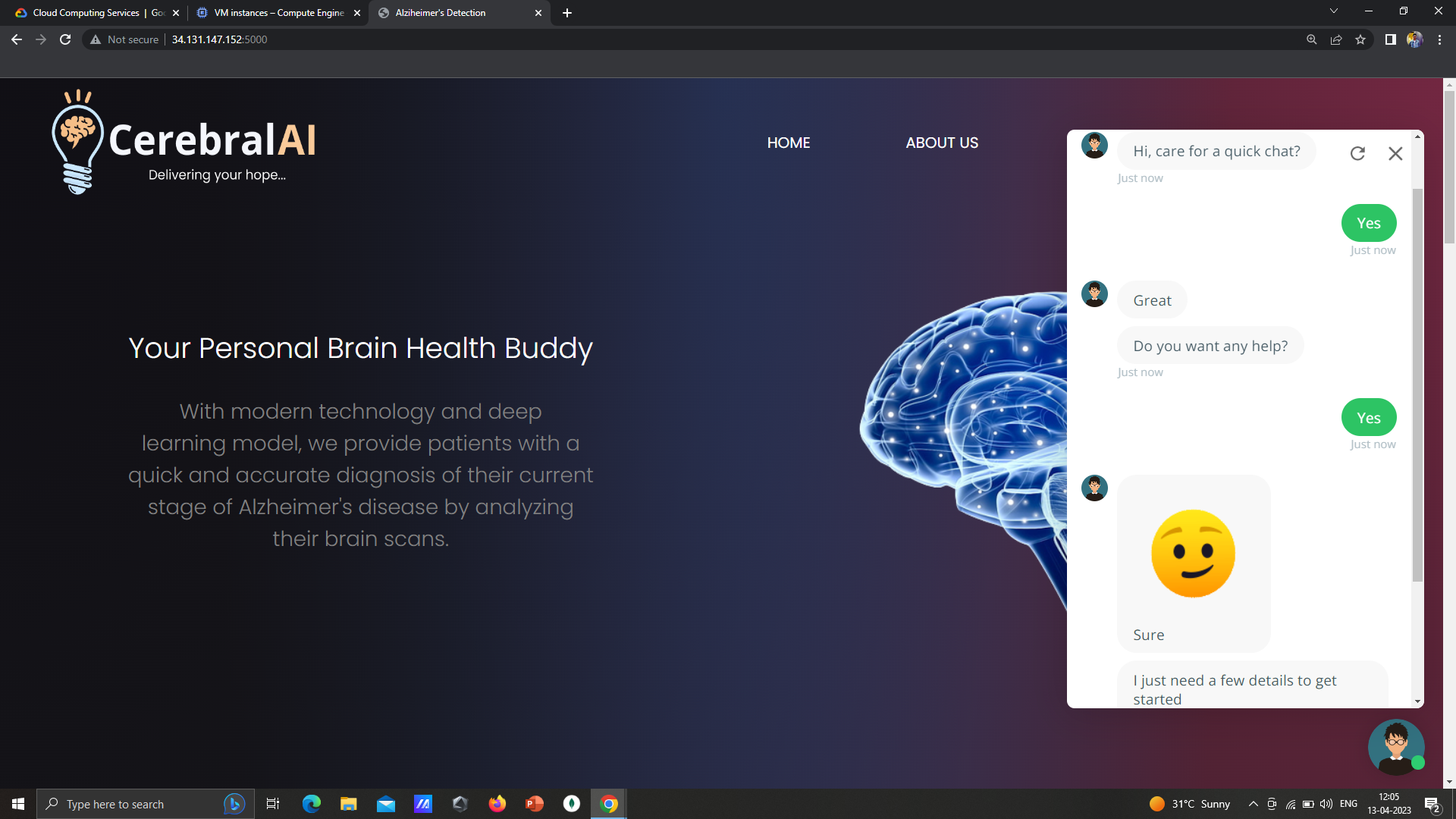Open the chatbot avatar at bottom right
Image resolution: width=1456 pixels, height=819 pixels.
point(1396,748)
